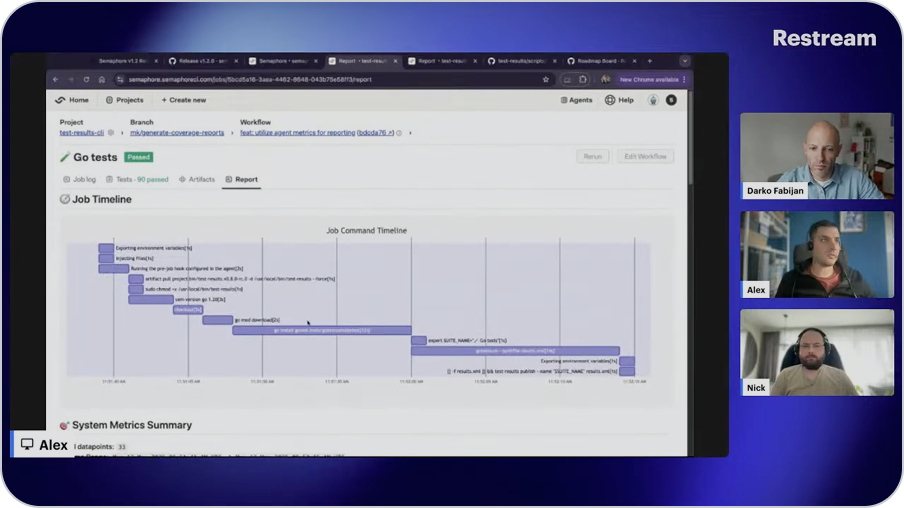Switch to the Tests 90 passed tab

coord(137,179)
